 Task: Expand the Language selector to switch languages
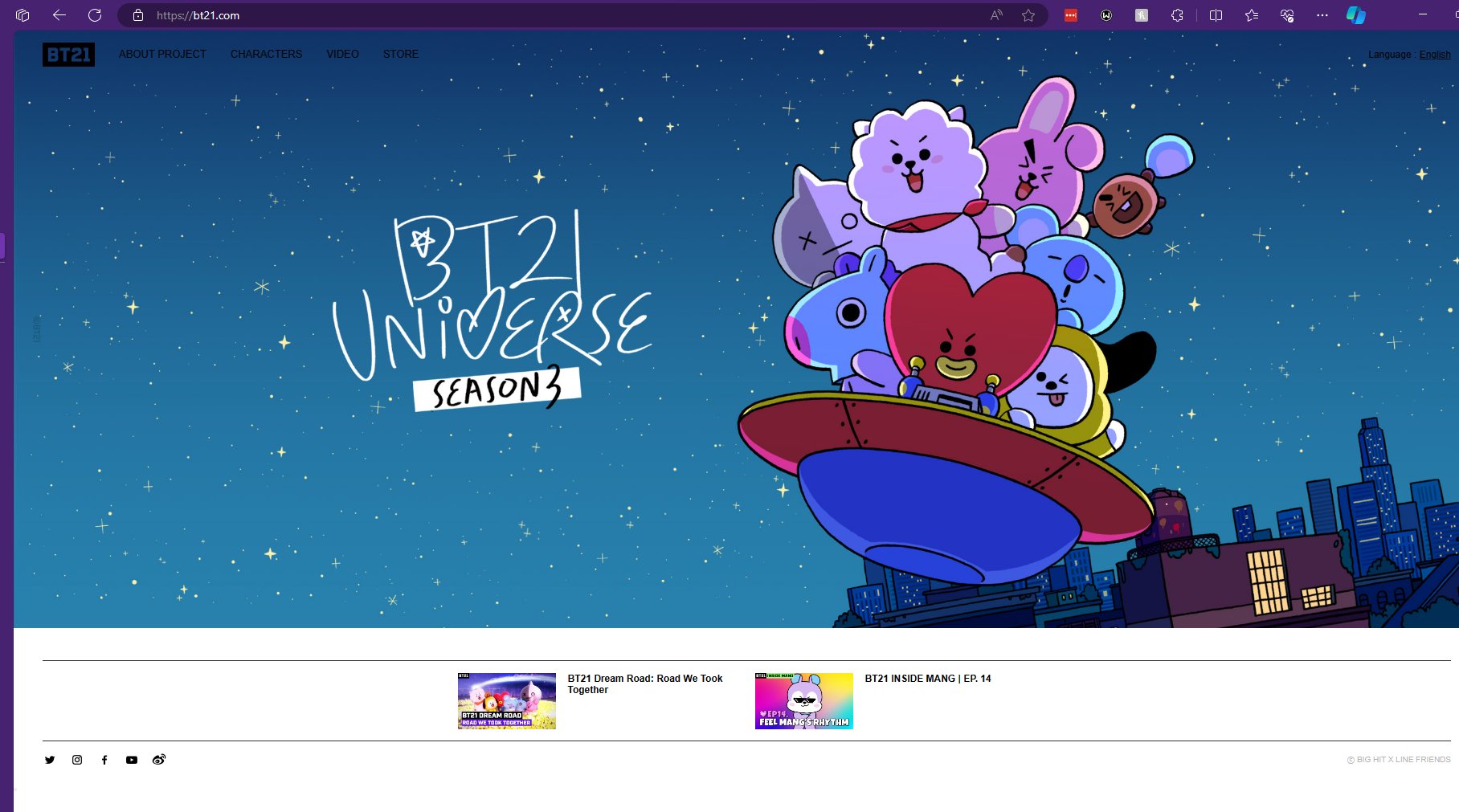pos(1391,54)
